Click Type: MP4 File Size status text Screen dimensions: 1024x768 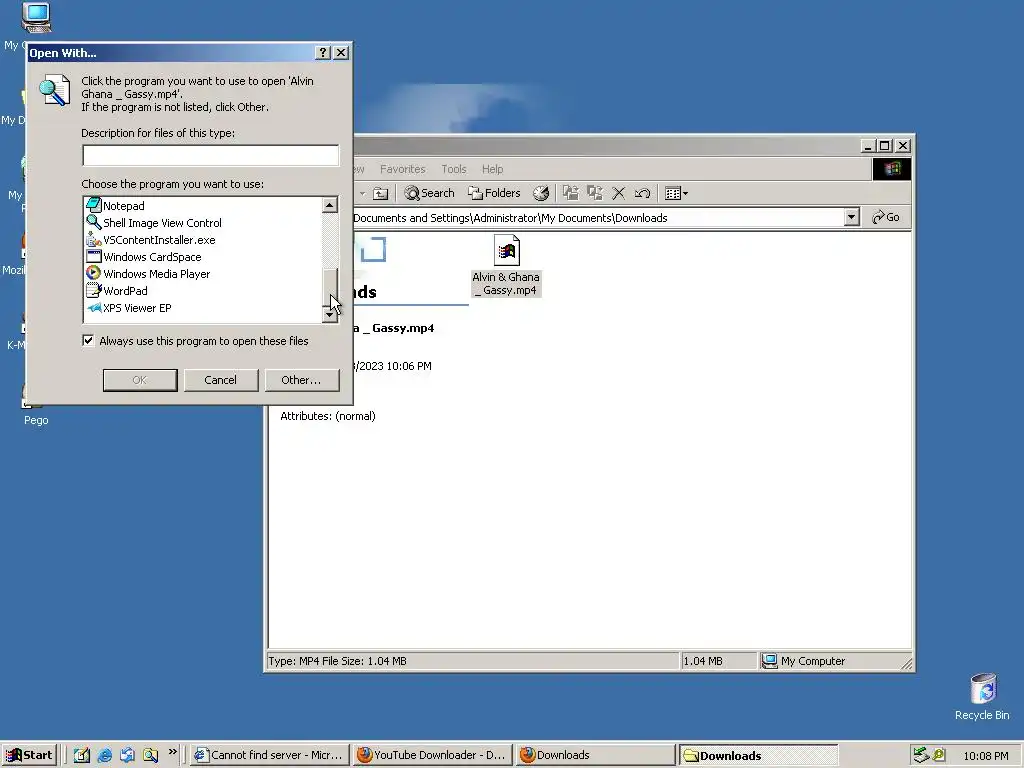point(338,661)
